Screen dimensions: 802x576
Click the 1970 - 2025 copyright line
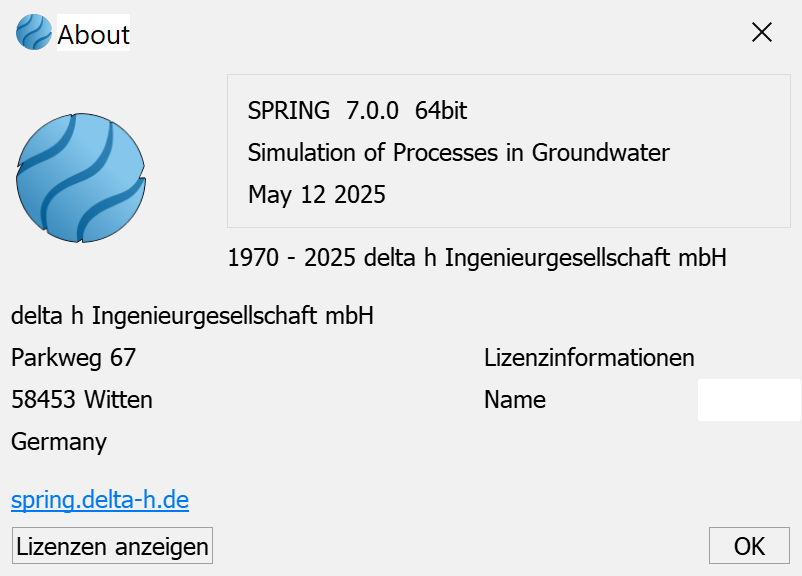(x=477, y=257)
